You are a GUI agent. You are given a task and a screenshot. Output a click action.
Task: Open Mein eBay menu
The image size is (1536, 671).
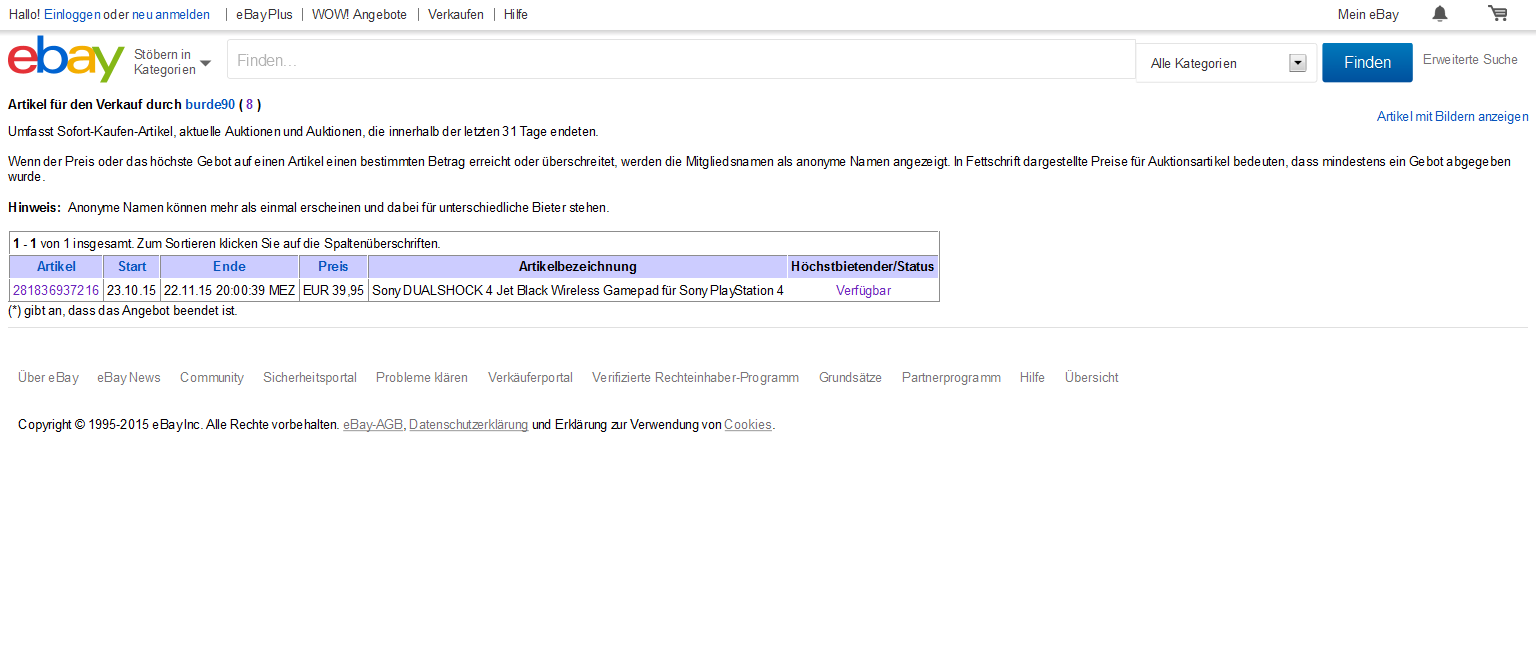[1368, 15]
